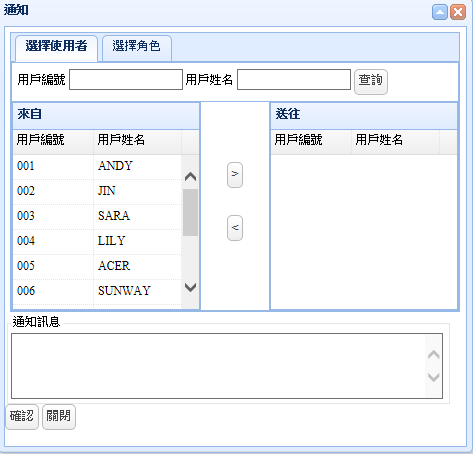The height and width of the screenshot is (454, 473).
Task: Collapse the 通知 dialog with the up-arrow icon
Action: 440,12
